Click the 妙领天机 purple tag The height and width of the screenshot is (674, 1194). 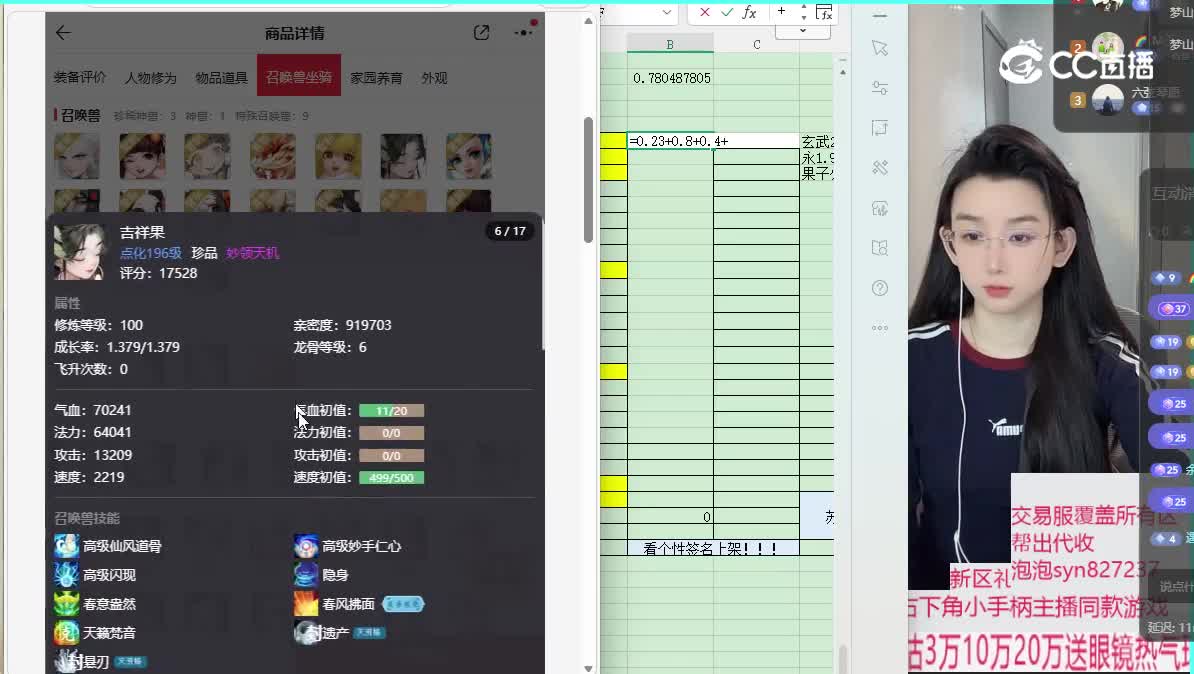(x=252, y=253)
